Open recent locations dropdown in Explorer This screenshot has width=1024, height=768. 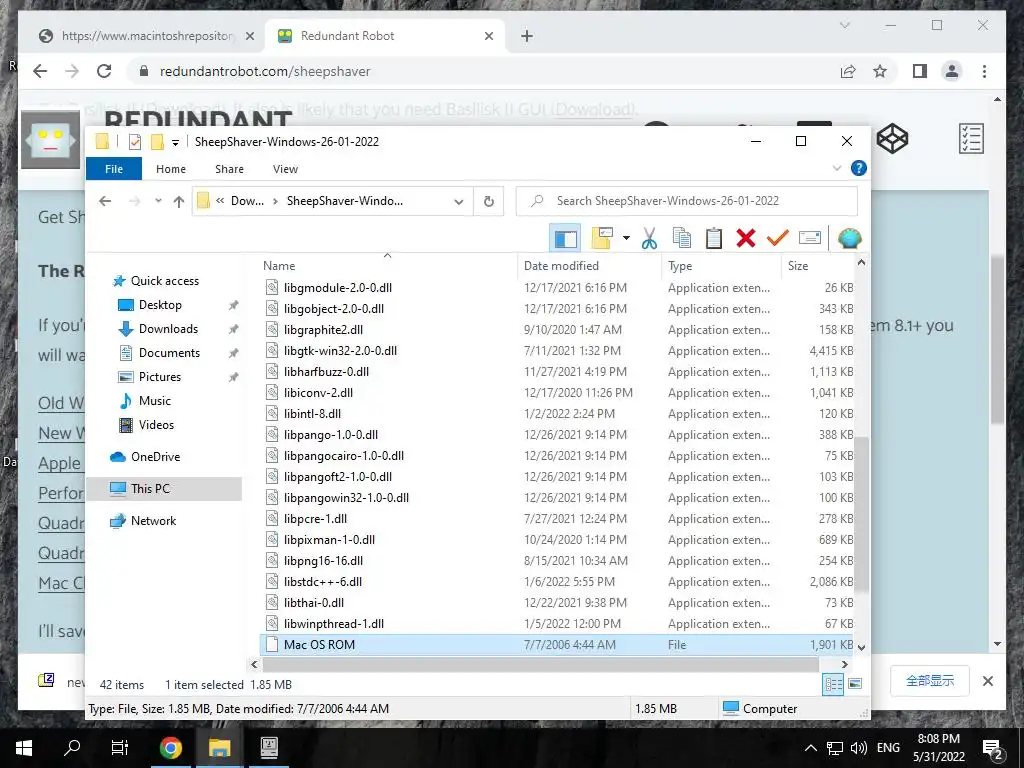(x=158, y=201)
